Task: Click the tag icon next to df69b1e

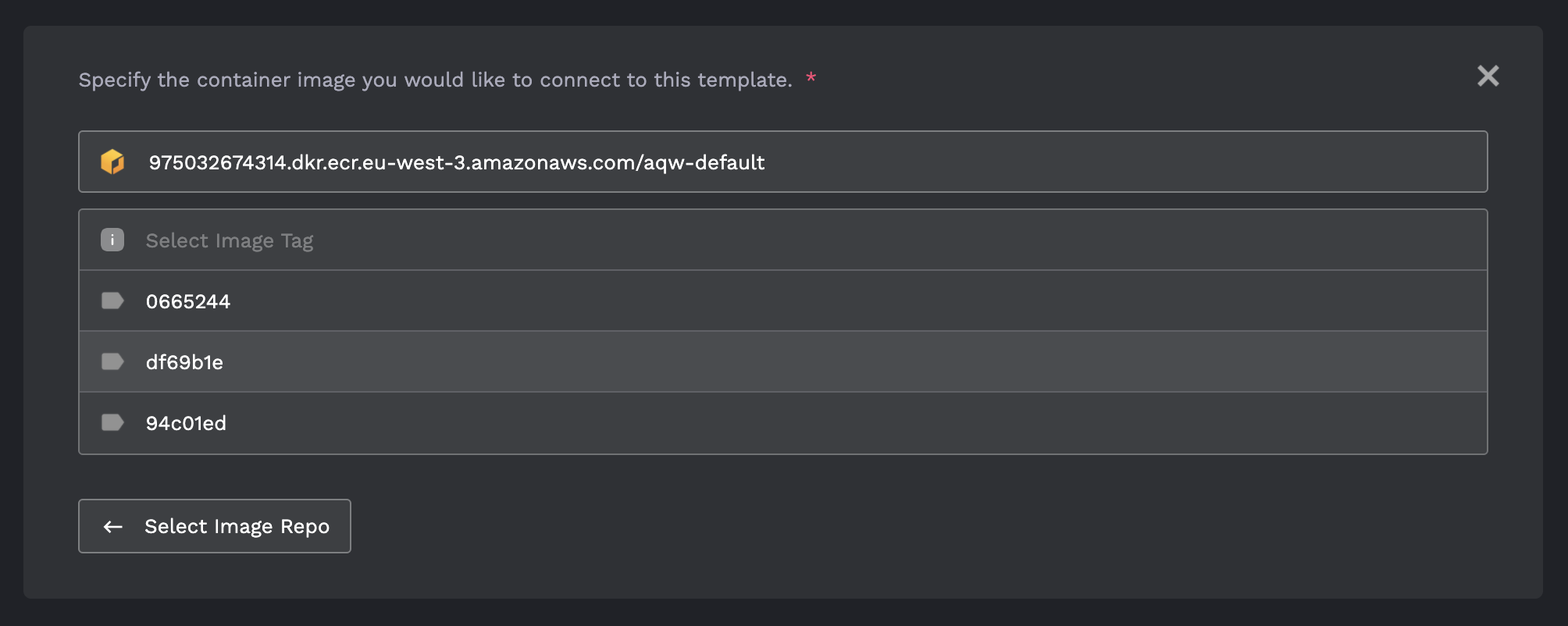Action: coord(112,361)
